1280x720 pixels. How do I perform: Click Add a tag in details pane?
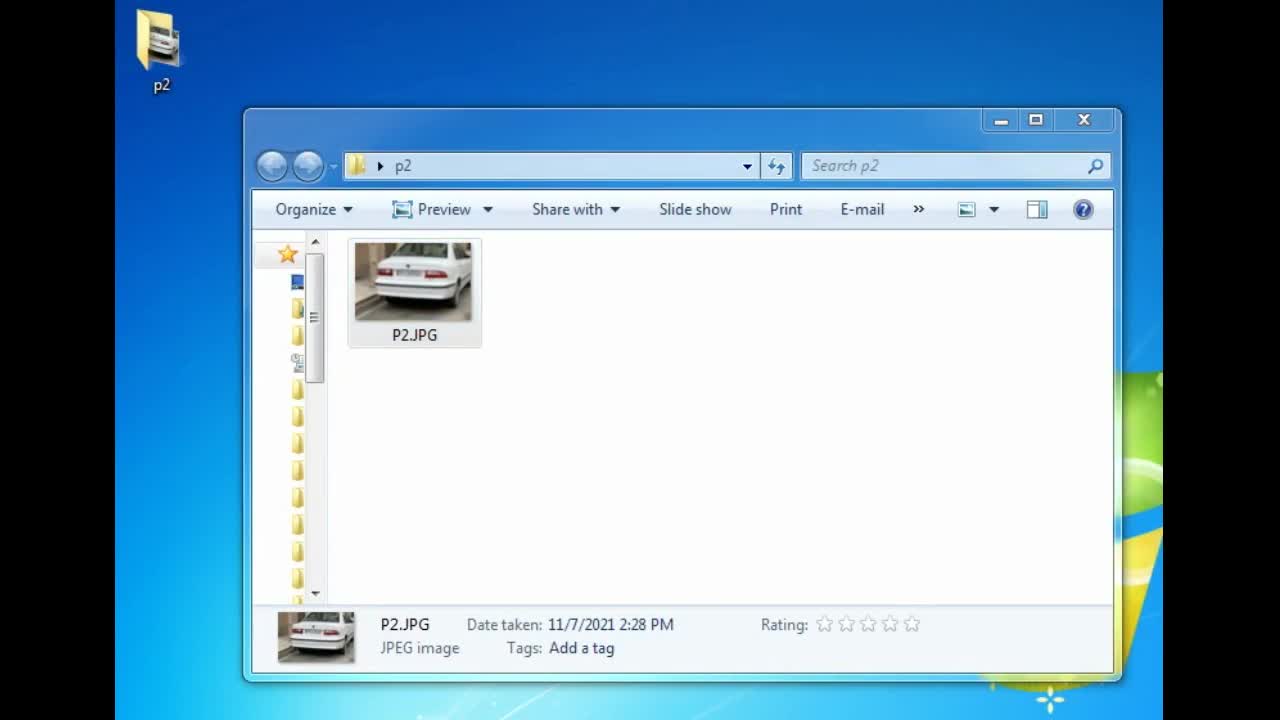point(581,648)
